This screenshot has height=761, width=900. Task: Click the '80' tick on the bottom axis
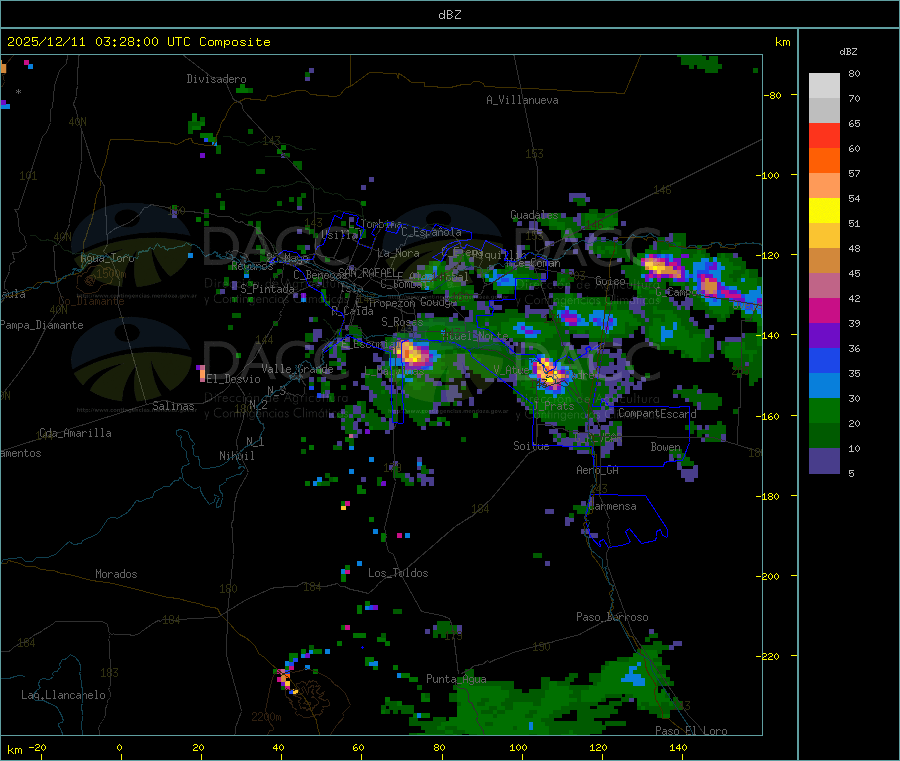[x=439, y=747]
